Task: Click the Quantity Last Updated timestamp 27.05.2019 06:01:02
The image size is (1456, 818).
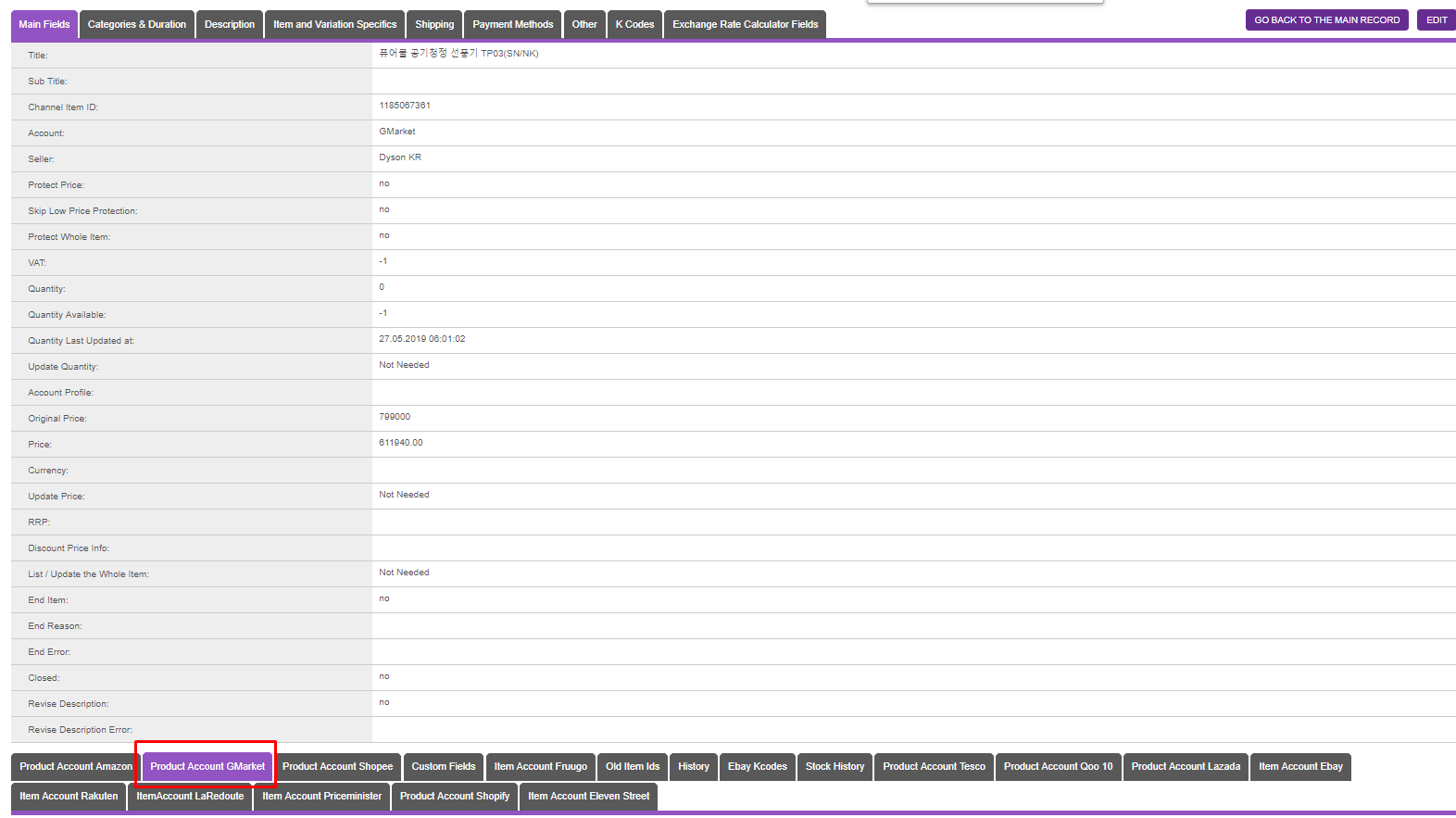Action: pos(422,339)
